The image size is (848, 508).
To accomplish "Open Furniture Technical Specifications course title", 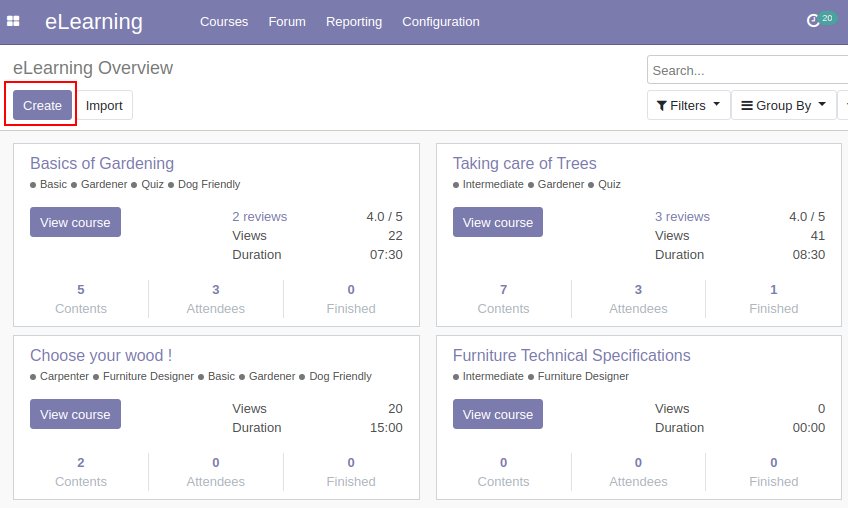I will pos(572,355).
